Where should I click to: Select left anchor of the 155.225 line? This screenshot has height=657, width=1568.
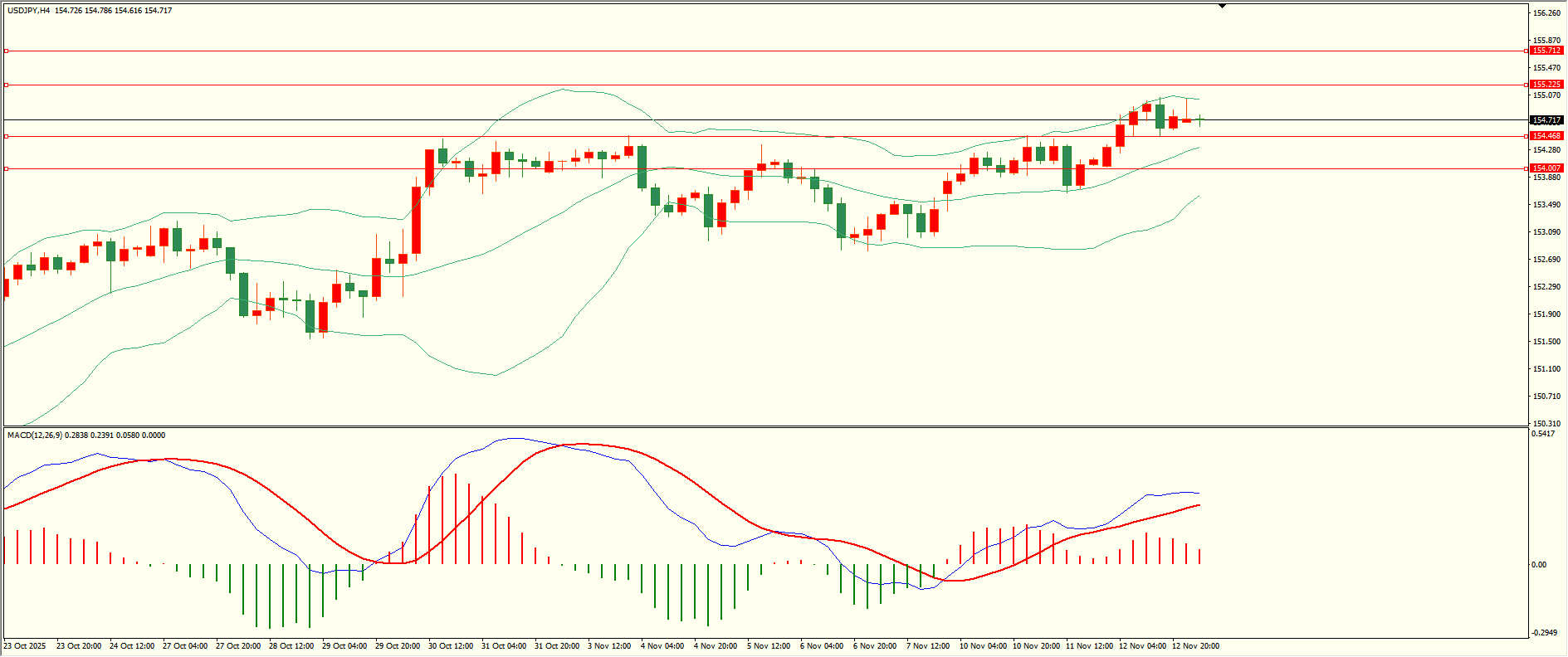click(7, 85)
